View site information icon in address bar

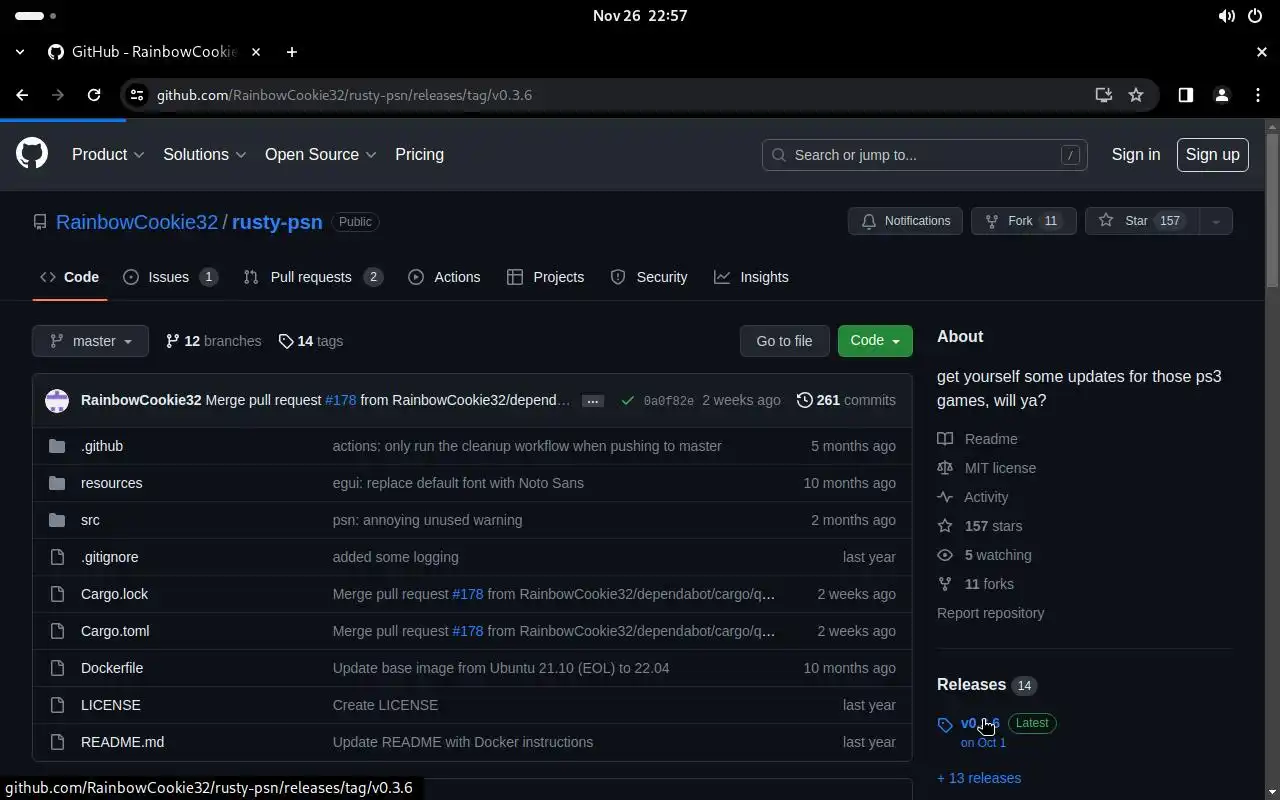[x=137, y=95]
